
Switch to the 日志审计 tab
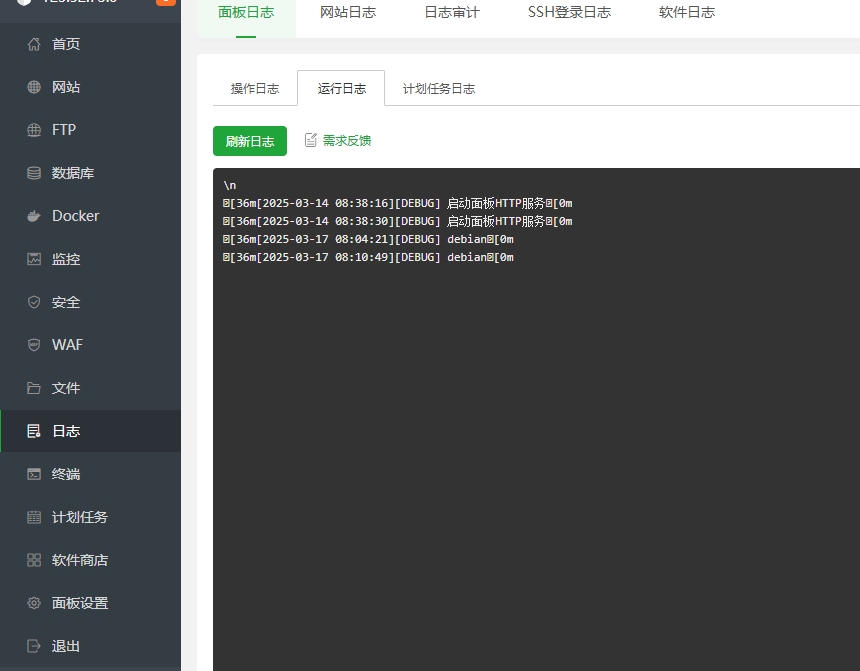click(x=452, y=13)
